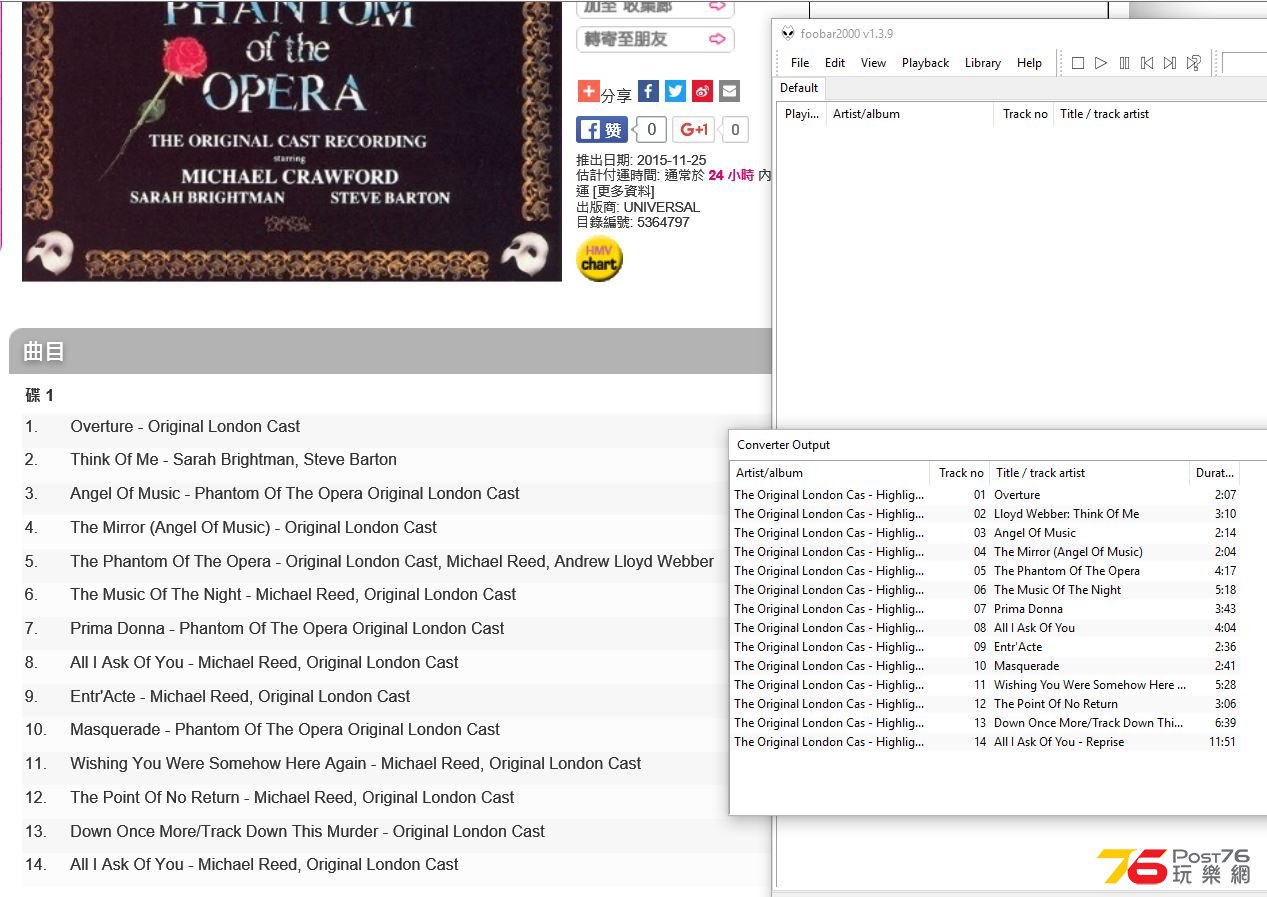Share via Weibo icon on webpage
The image size is (1267, 897).
702,91
